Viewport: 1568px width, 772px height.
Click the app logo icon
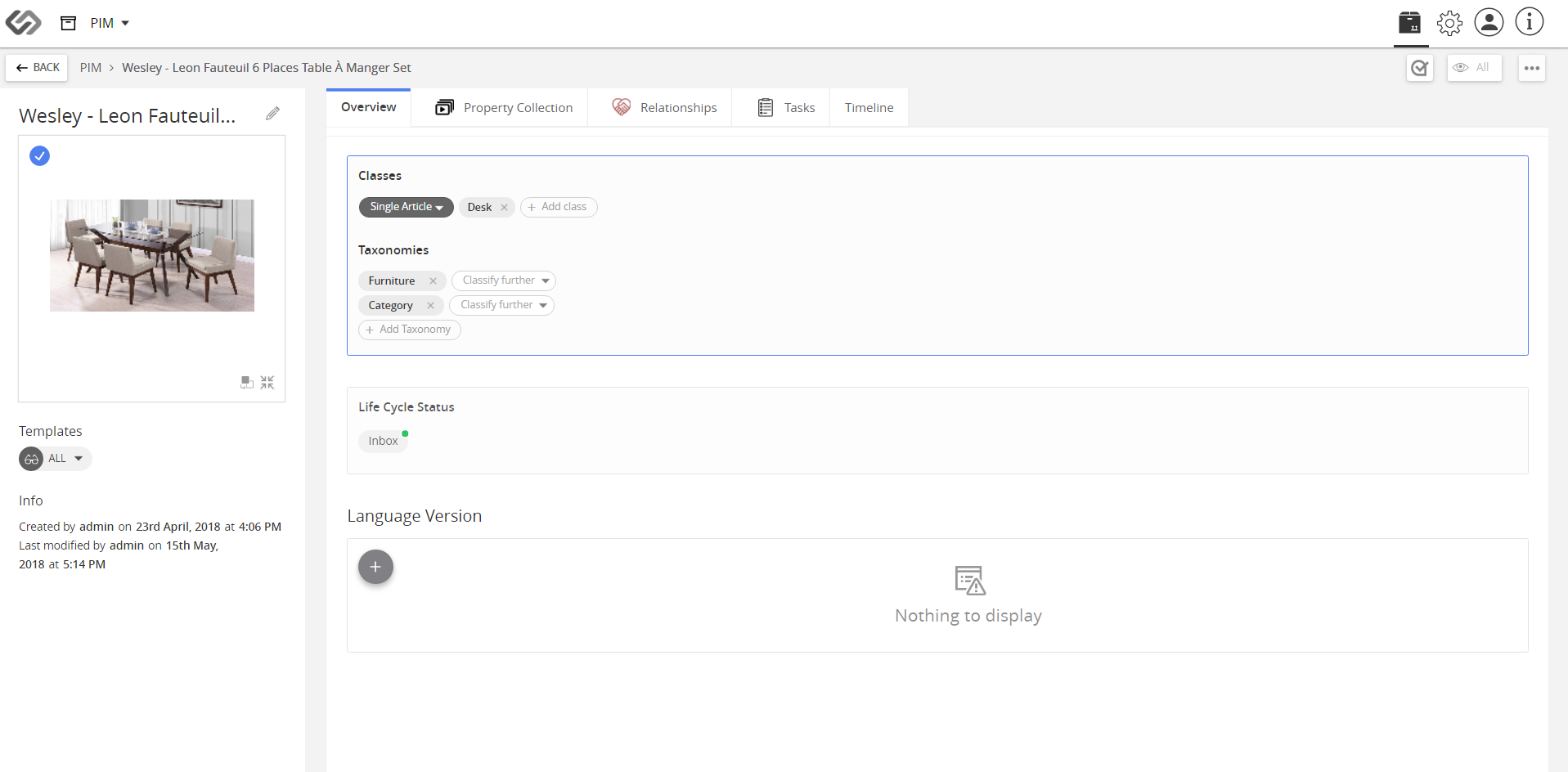coord(23,23)
